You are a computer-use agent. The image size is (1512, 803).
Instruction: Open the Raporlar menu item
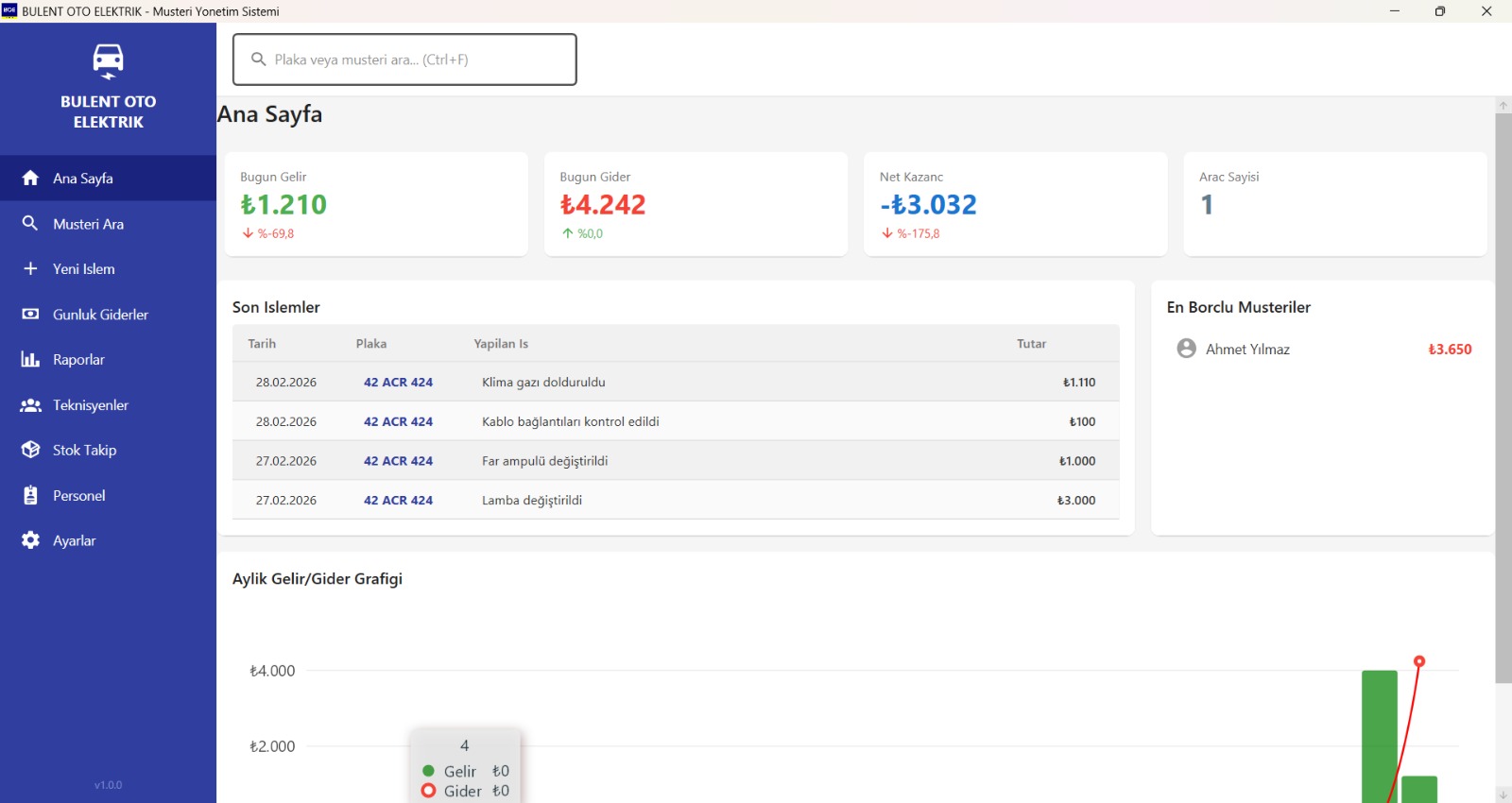click(x=79, y=360)
